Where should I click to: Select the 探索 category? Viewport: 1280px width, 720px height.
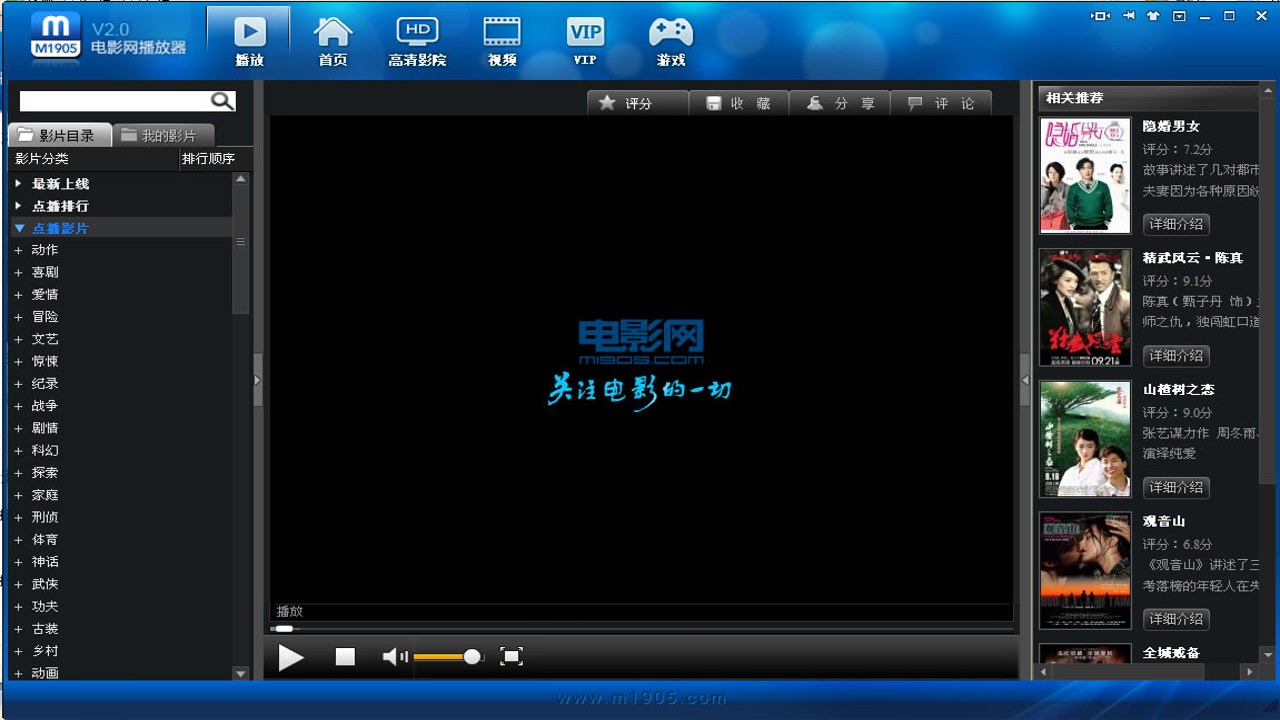[x=45, y=472]
